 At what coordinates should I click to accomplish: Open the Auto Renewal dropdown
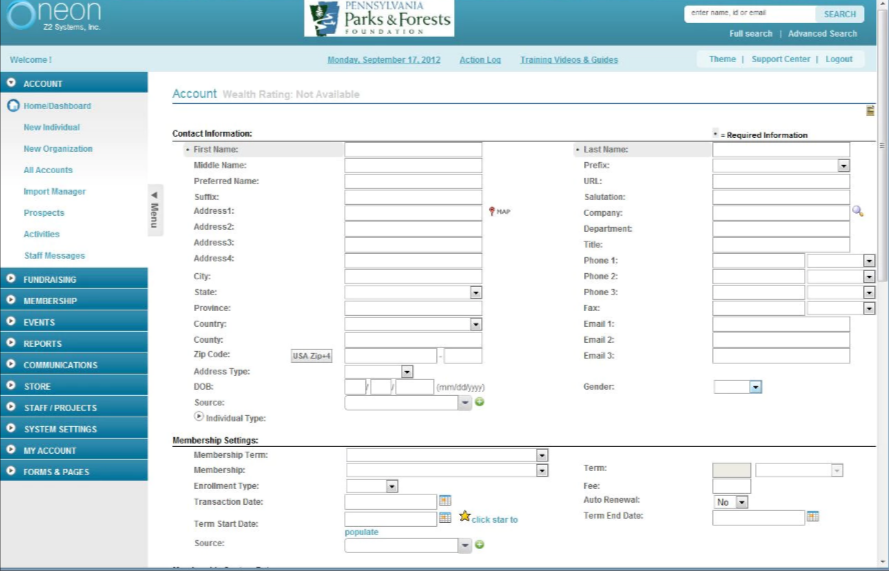click(x=741, y=502)
